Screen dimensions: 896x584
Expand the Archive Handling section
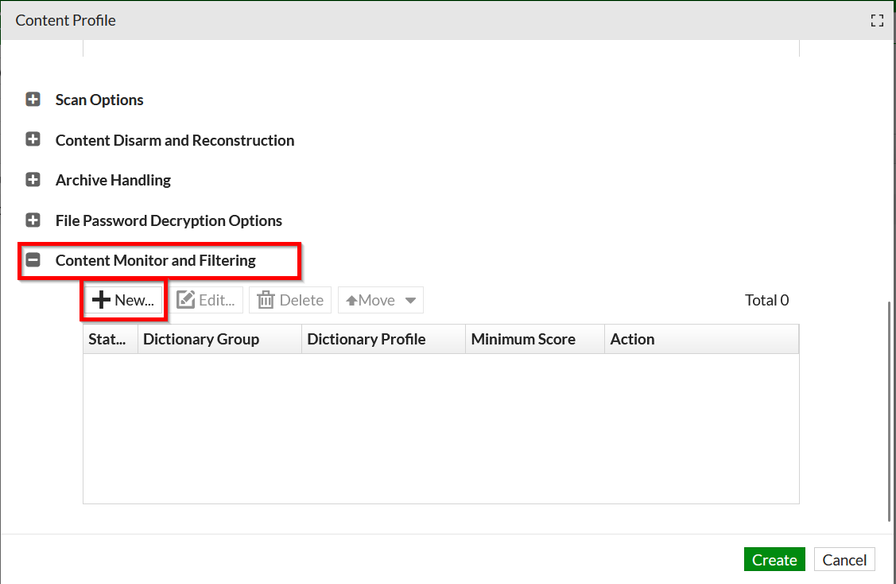point(33,180)
